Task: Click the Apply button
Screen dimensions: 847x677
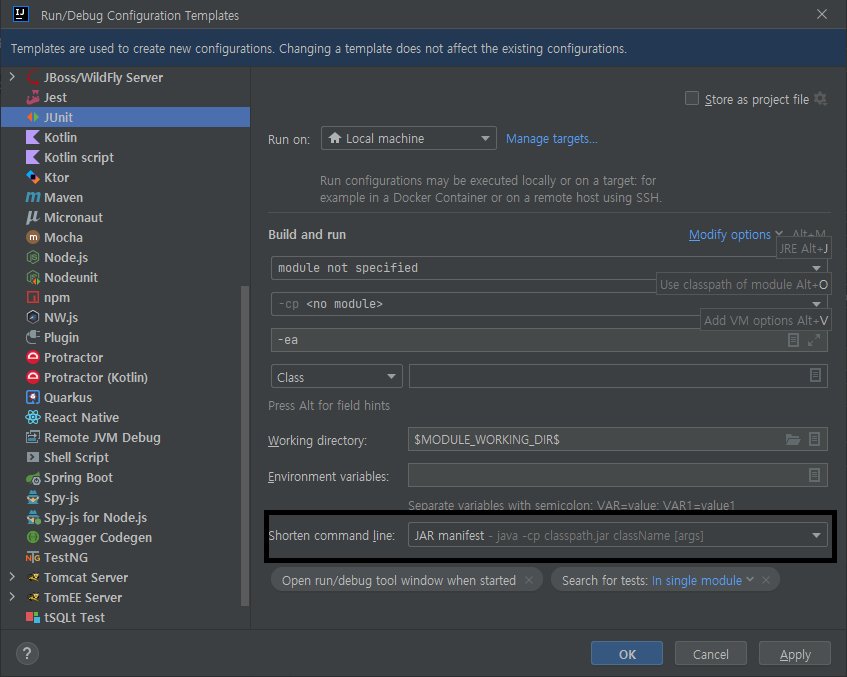Action: coord(795,654)
